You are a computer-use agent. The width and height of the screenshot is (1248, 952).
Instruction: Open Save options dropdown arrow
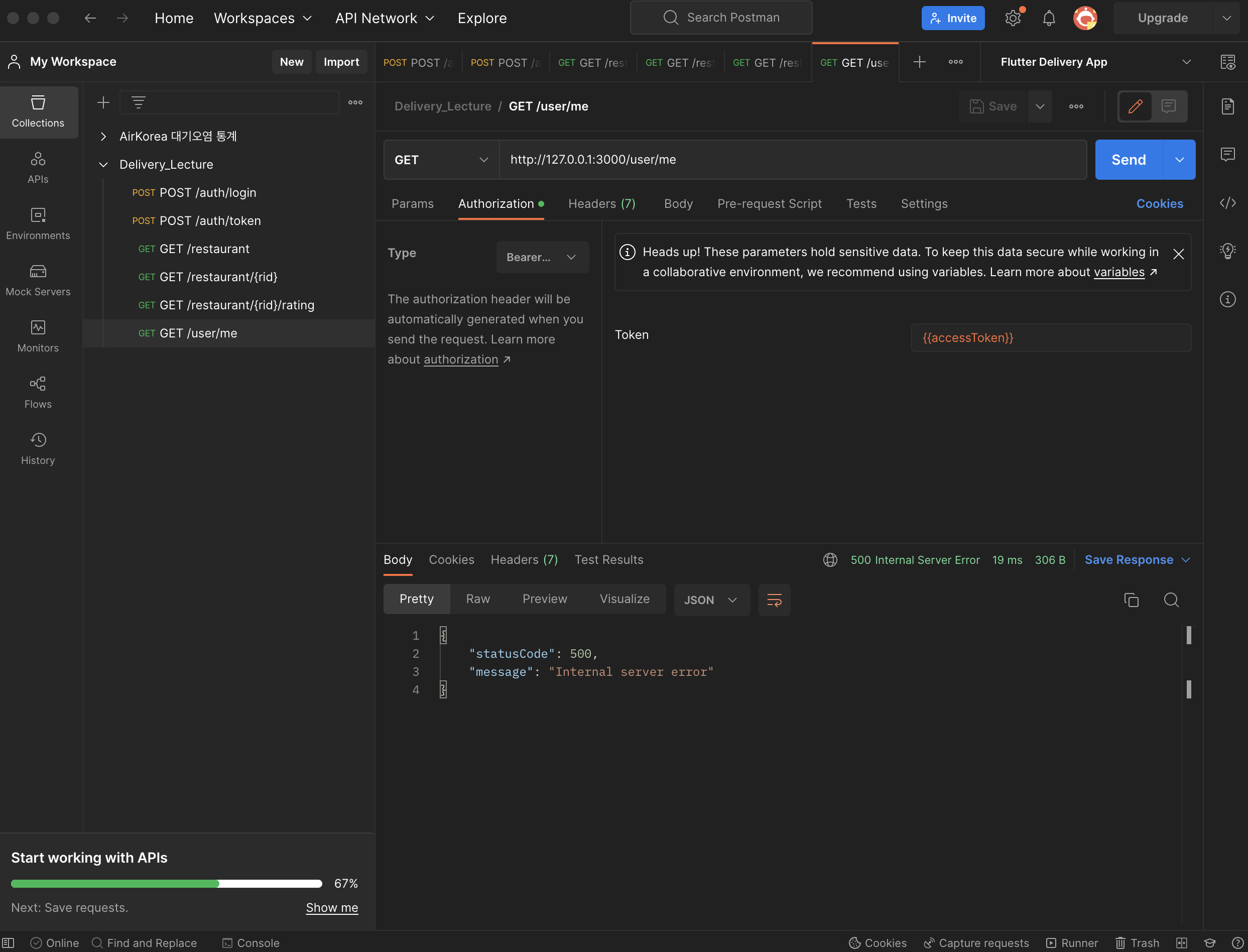tap(1040, 106)
